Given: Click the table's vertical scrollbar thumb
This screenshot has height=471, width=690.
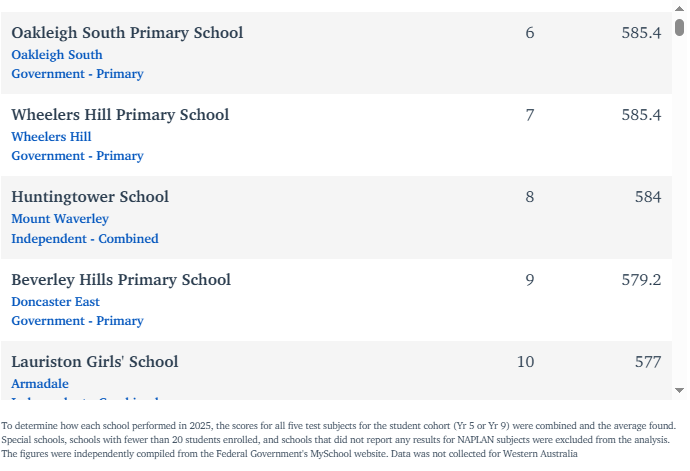Looking at the screenshot, I should pyautogui.click(x=680, y=27).
